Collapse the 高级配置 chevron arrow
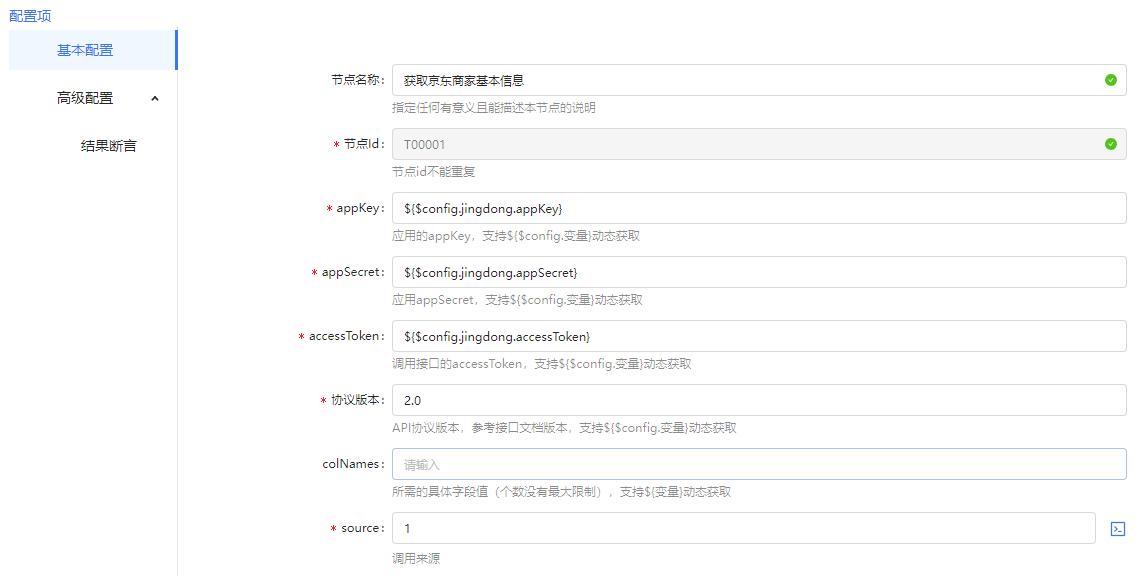1147x576 pixels. (x=154, y=98)
